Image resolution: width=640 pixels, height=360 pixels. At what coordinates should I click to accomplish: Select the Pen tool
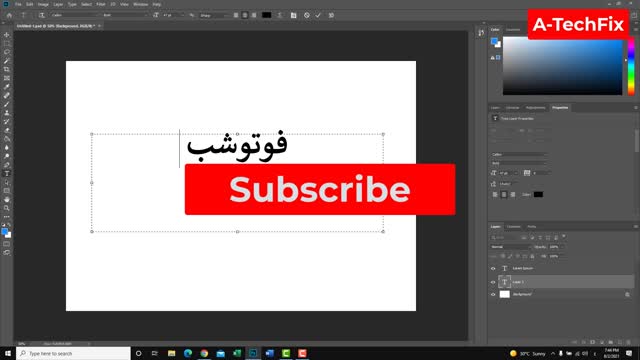tap(7, 165)
